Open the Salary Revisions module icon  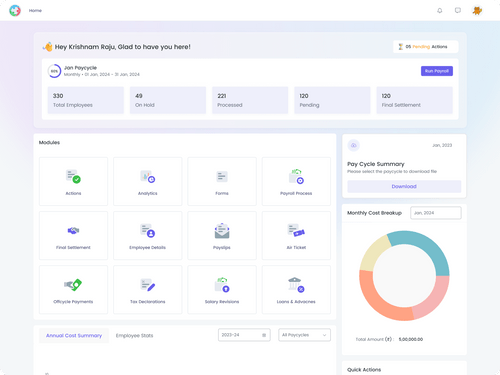222,285
